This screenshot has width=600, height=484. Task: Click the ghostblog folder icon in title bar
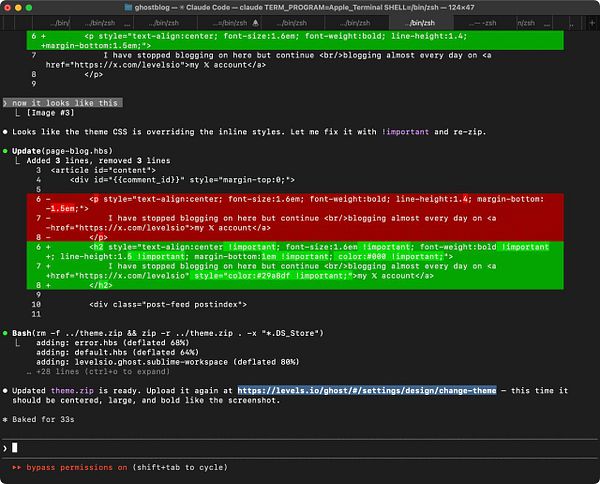tap(129, 7)
